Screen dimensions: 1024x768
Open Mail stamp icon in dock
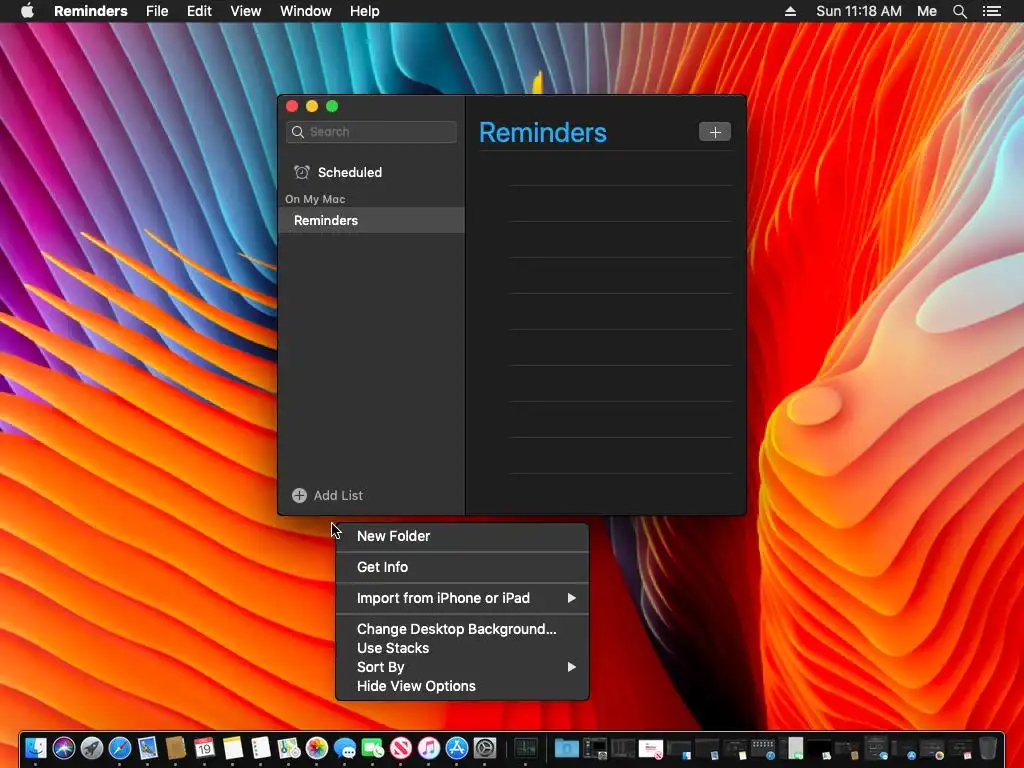coord(148,748)
